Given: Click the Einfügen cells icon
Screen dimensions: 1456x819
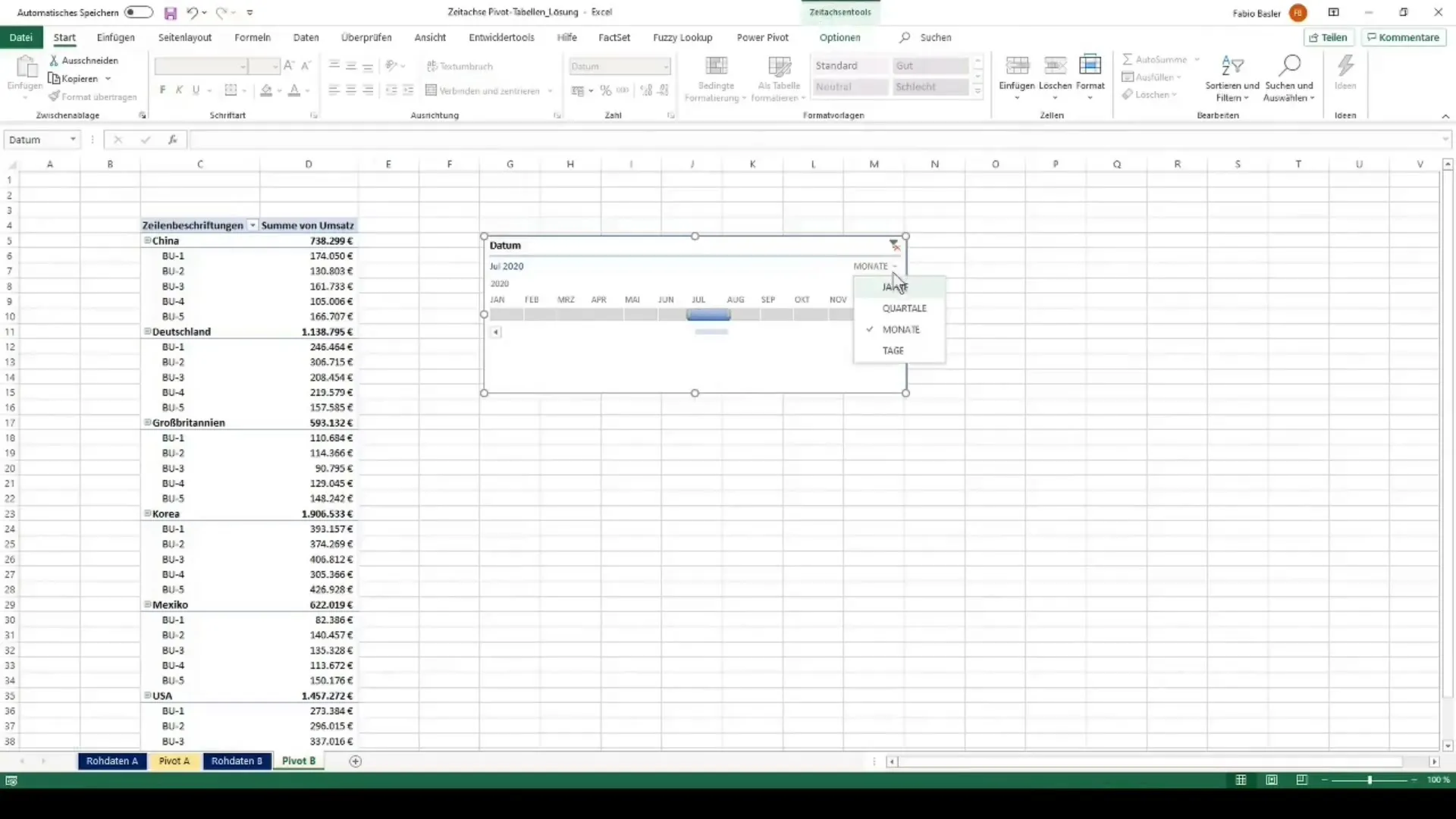Looking at the screenshot, I should pyautogui.click(x=1017, y=66).
